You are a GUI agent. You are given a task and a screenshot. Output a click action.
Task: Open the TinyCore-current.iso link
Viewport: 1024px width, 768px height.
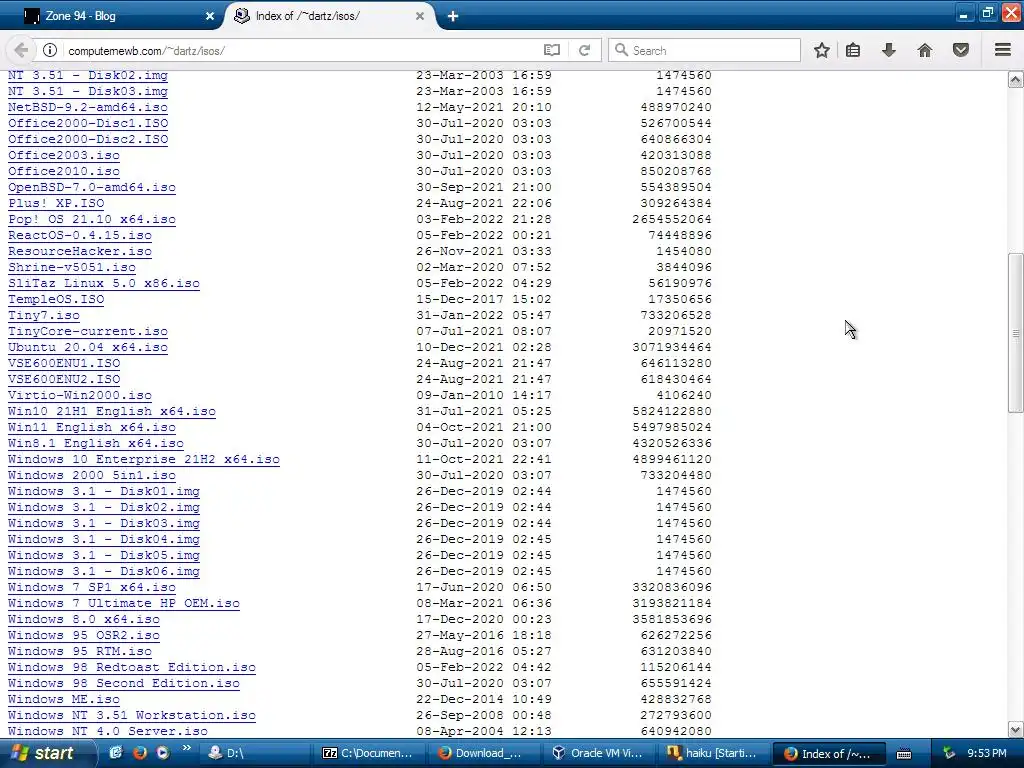[x=88, y=331]
